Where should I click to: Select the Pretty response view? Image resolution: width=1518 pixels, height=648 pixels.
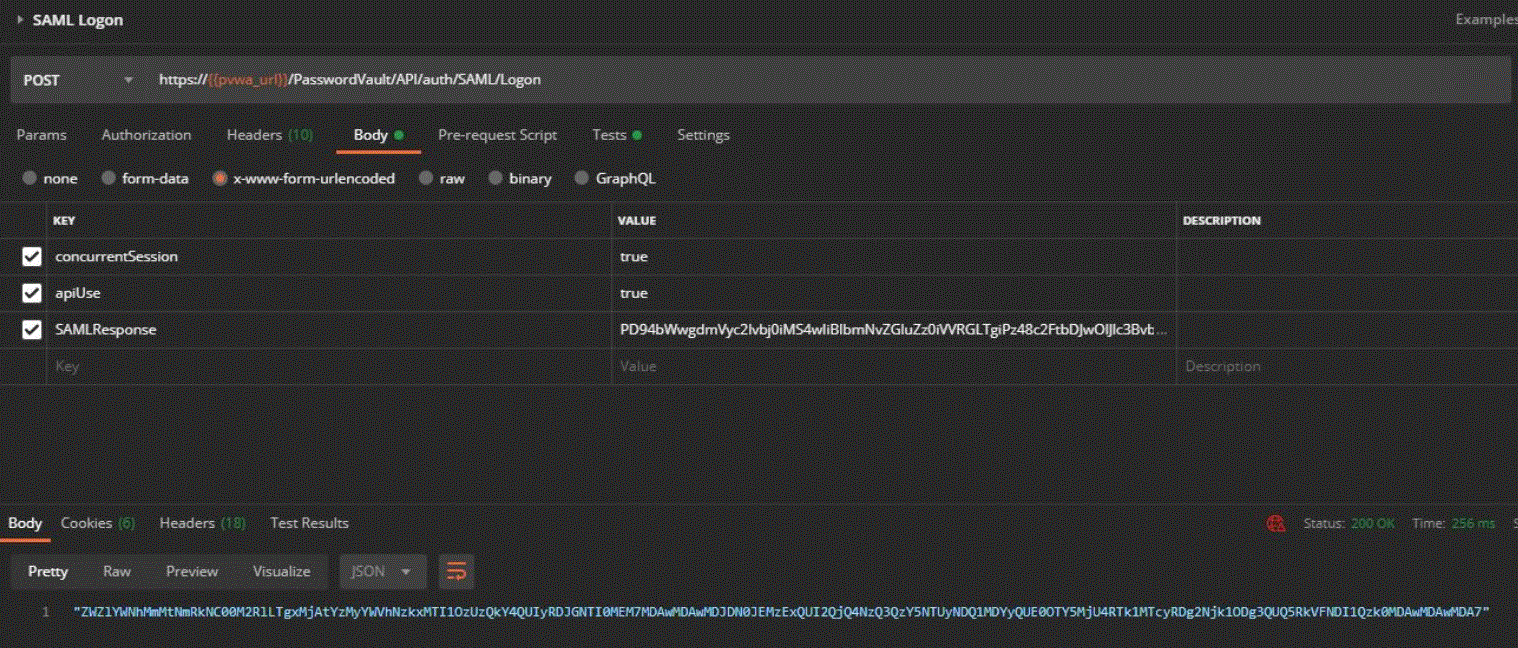point(46,571)
